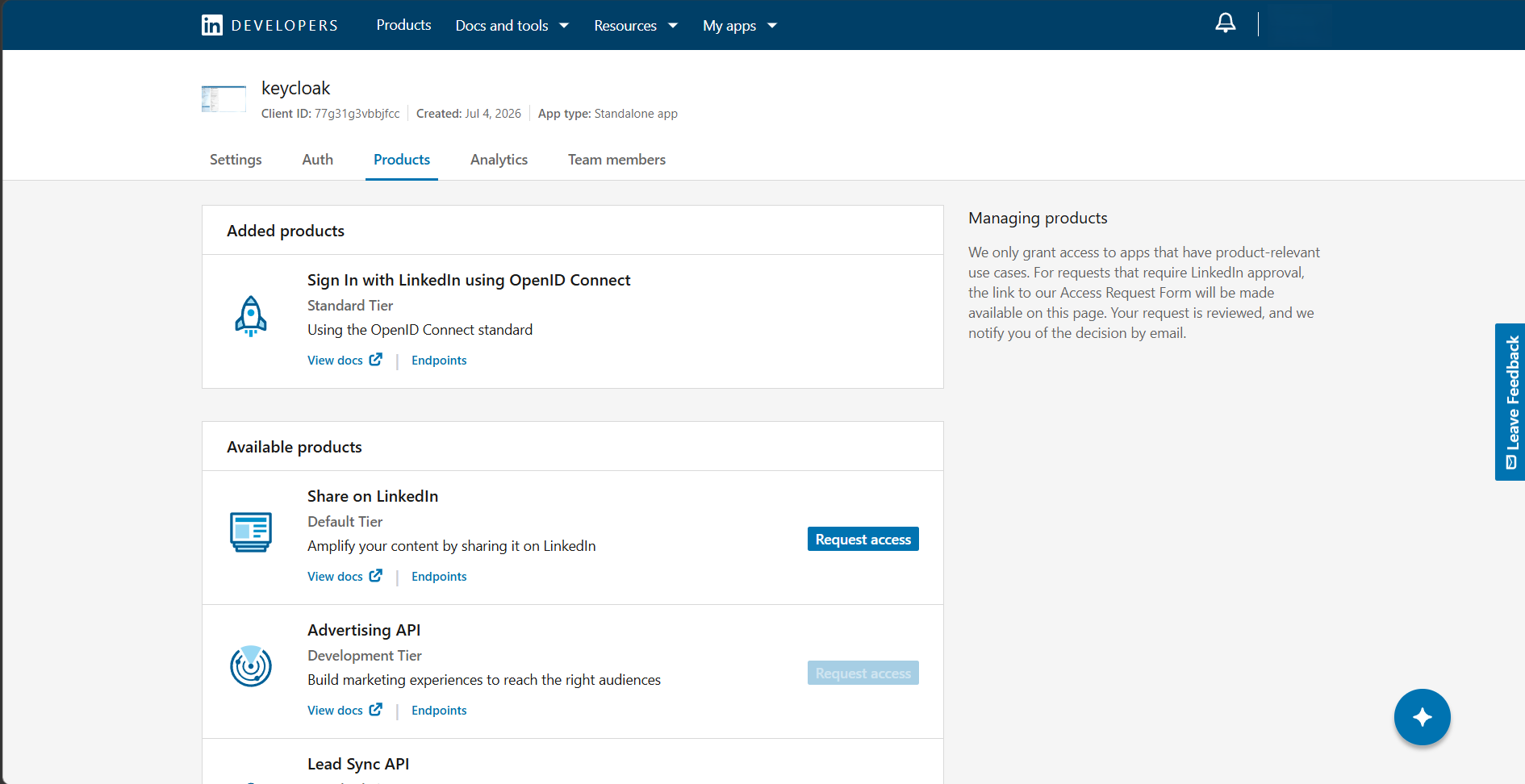1525x784 pixels.
Task: Click the Share on LinkedIn news icon
Action: pyautogui.click(x=251, y=532)
